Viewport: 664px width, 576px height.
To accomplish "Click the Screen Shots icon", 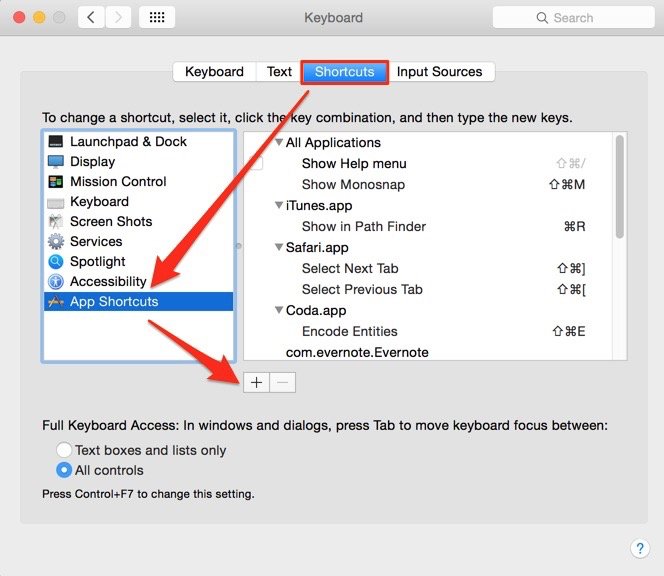I will [55, 221].
